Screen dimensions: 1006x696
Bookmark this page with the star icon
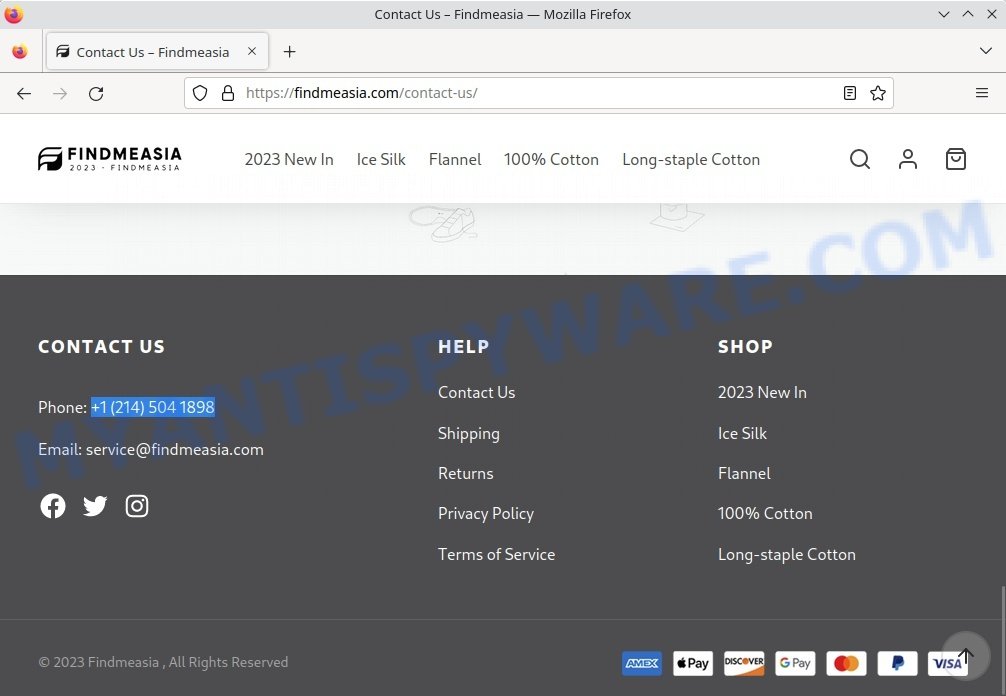tap(878, 93)
